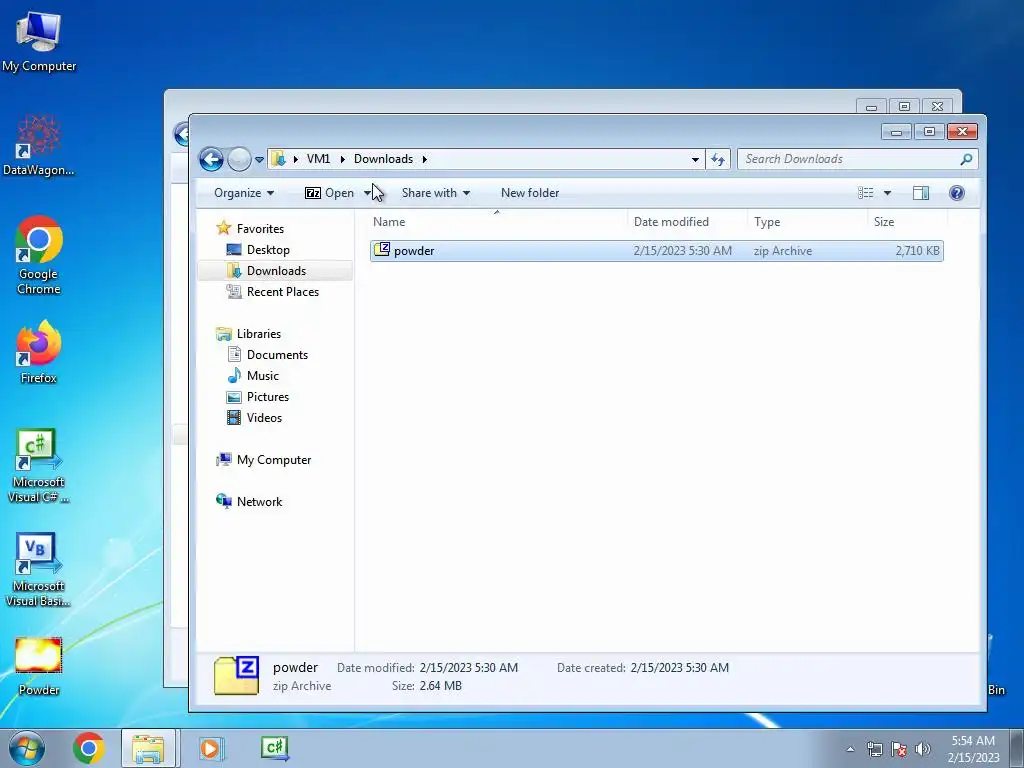
Task: Click VM1 in the address breadcrumb
Action: click(x=318, y=159)
